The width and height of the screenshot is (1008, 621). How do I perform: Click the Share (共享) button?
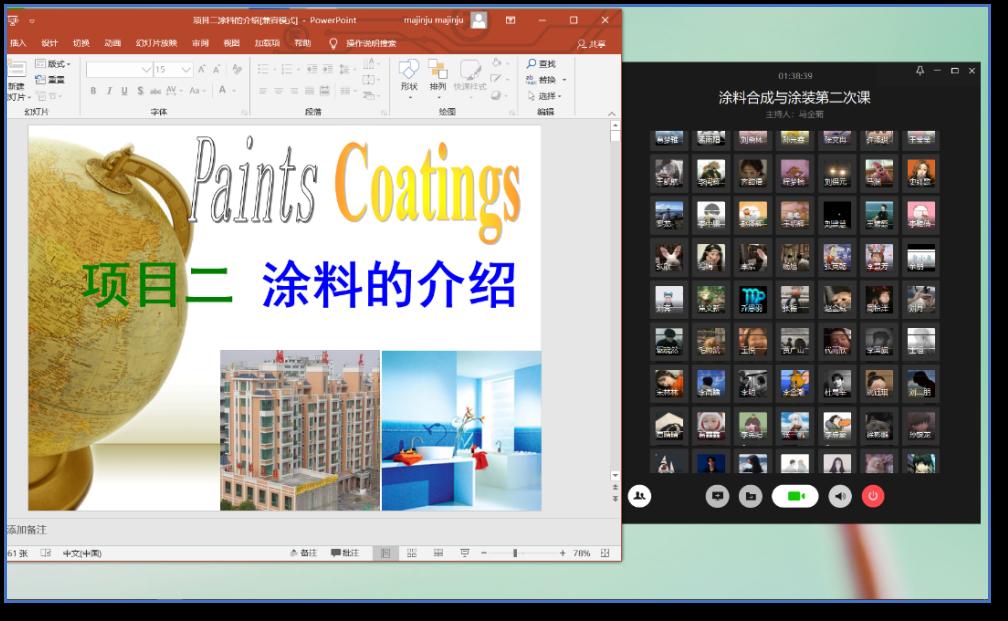tap(591, 44)
